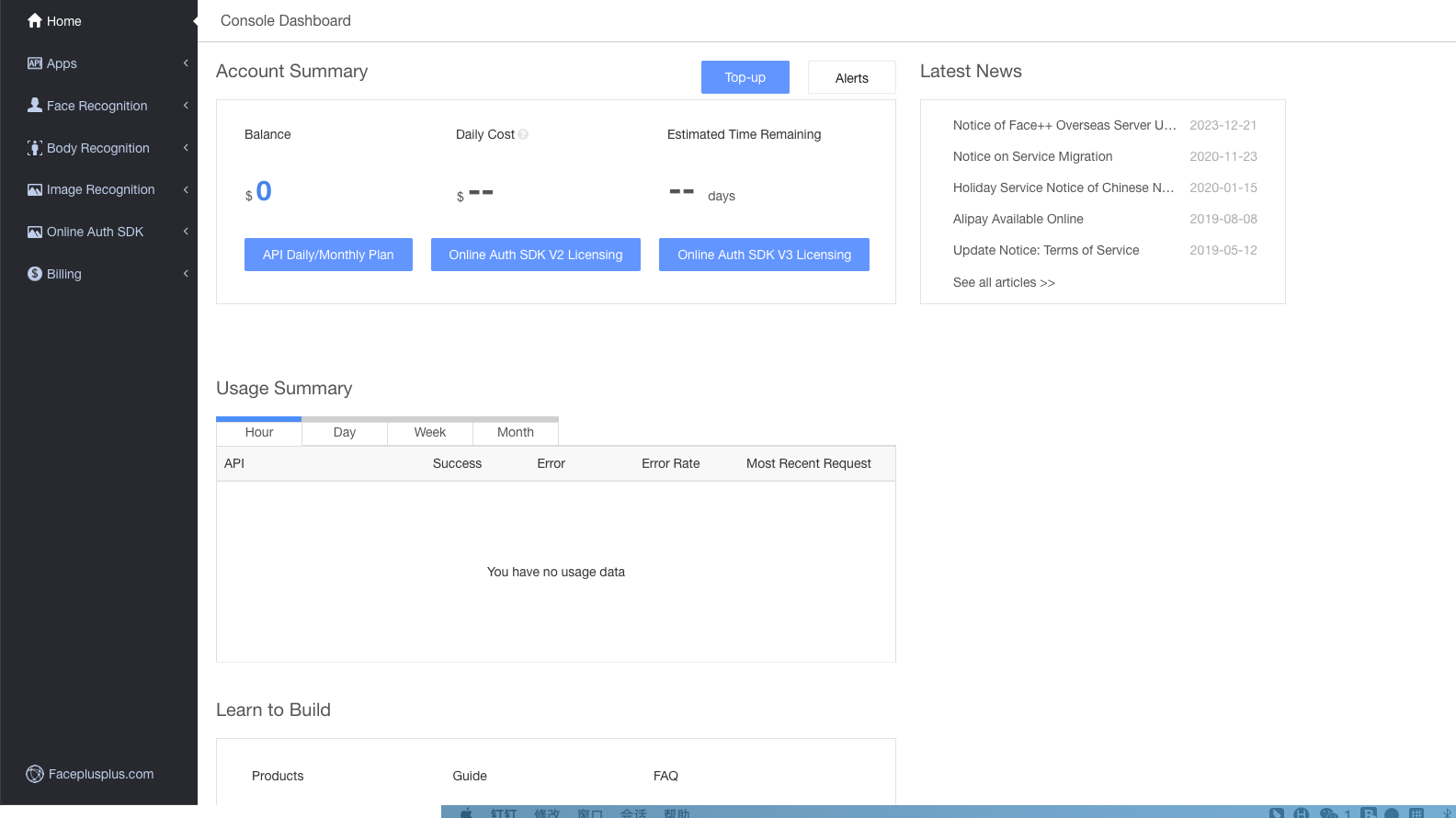1456x818 pixels.
Task: Click the Daily Cost help question icon
Action: 523,134
